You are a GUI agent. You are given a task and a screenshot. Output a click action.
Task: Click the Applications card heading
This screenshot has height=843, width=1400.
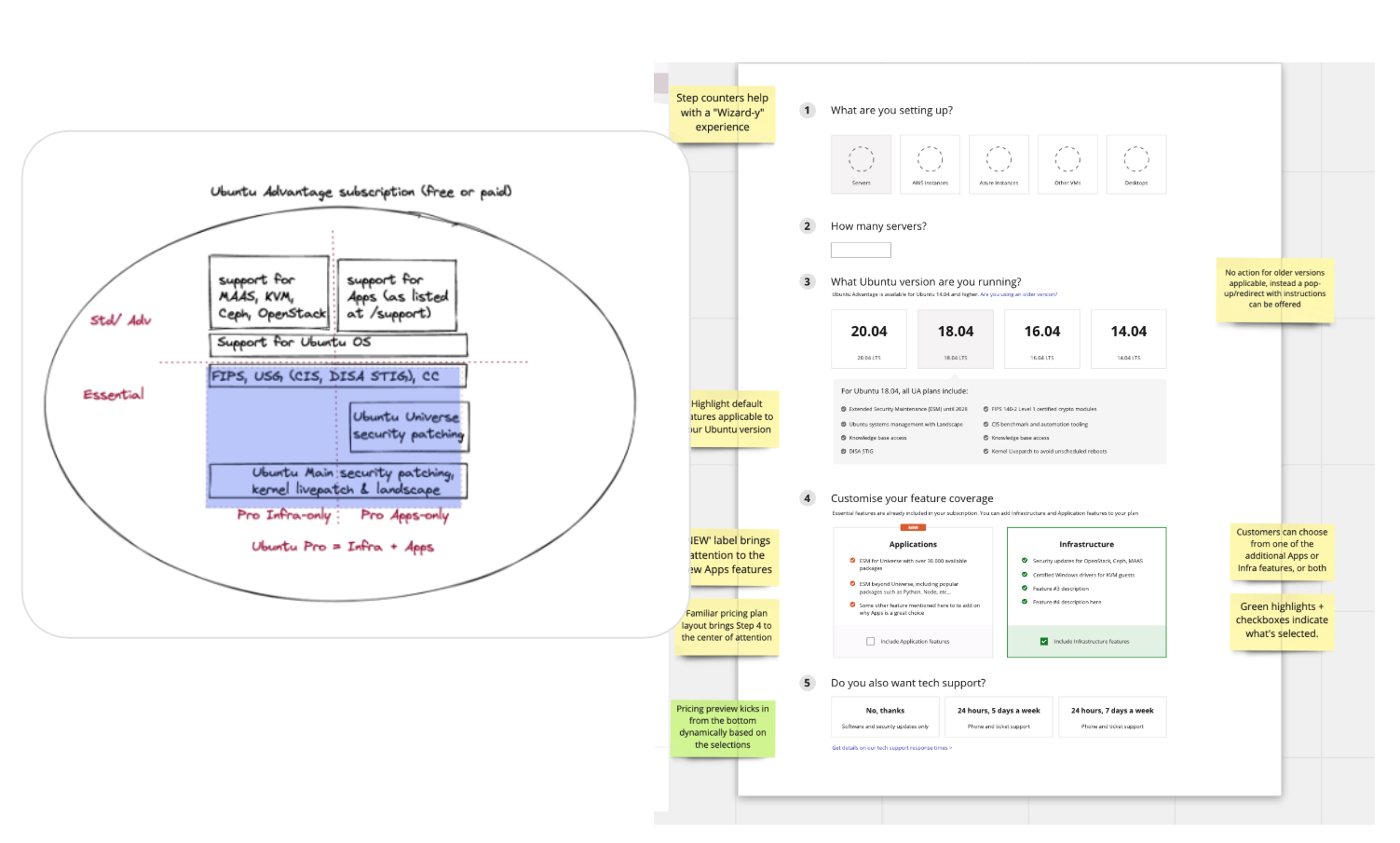click(913, 544)
